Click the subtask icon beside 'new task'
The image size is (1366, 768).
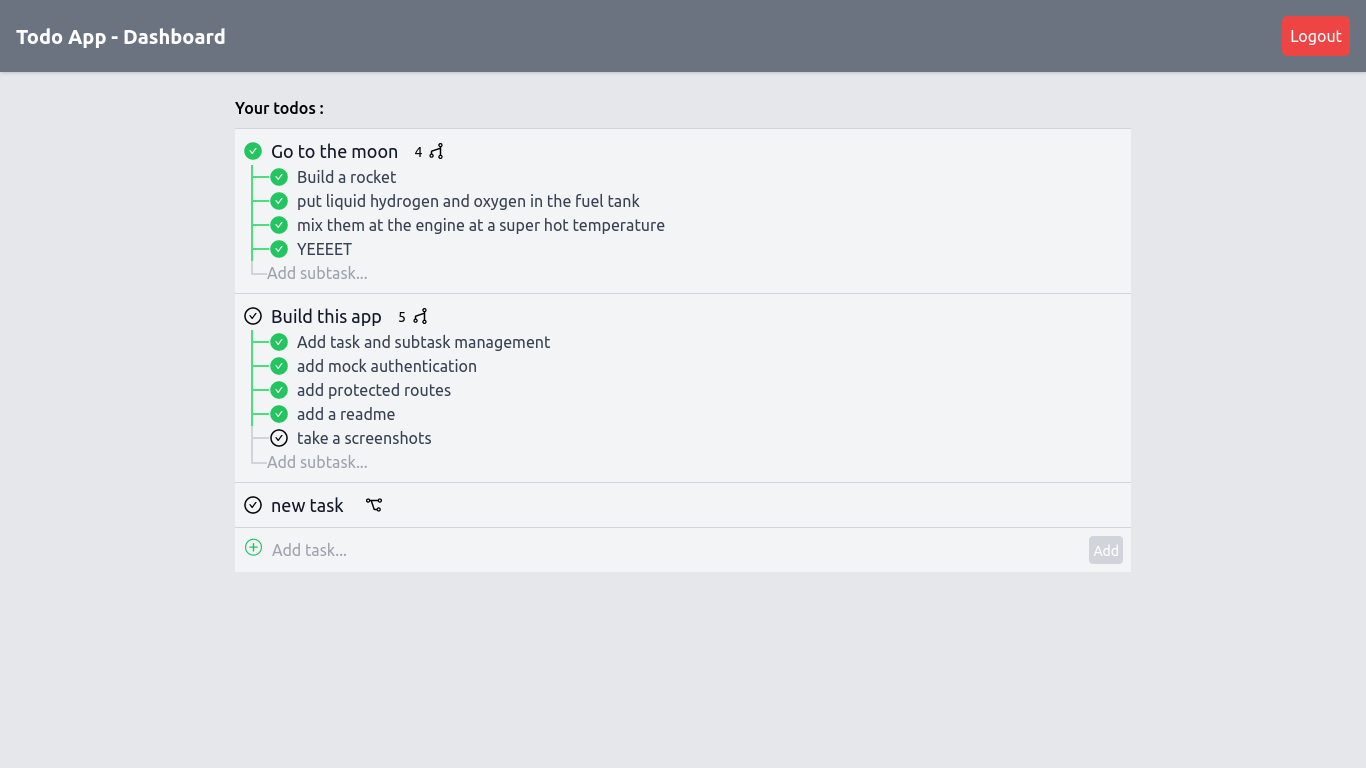point(374,505)
